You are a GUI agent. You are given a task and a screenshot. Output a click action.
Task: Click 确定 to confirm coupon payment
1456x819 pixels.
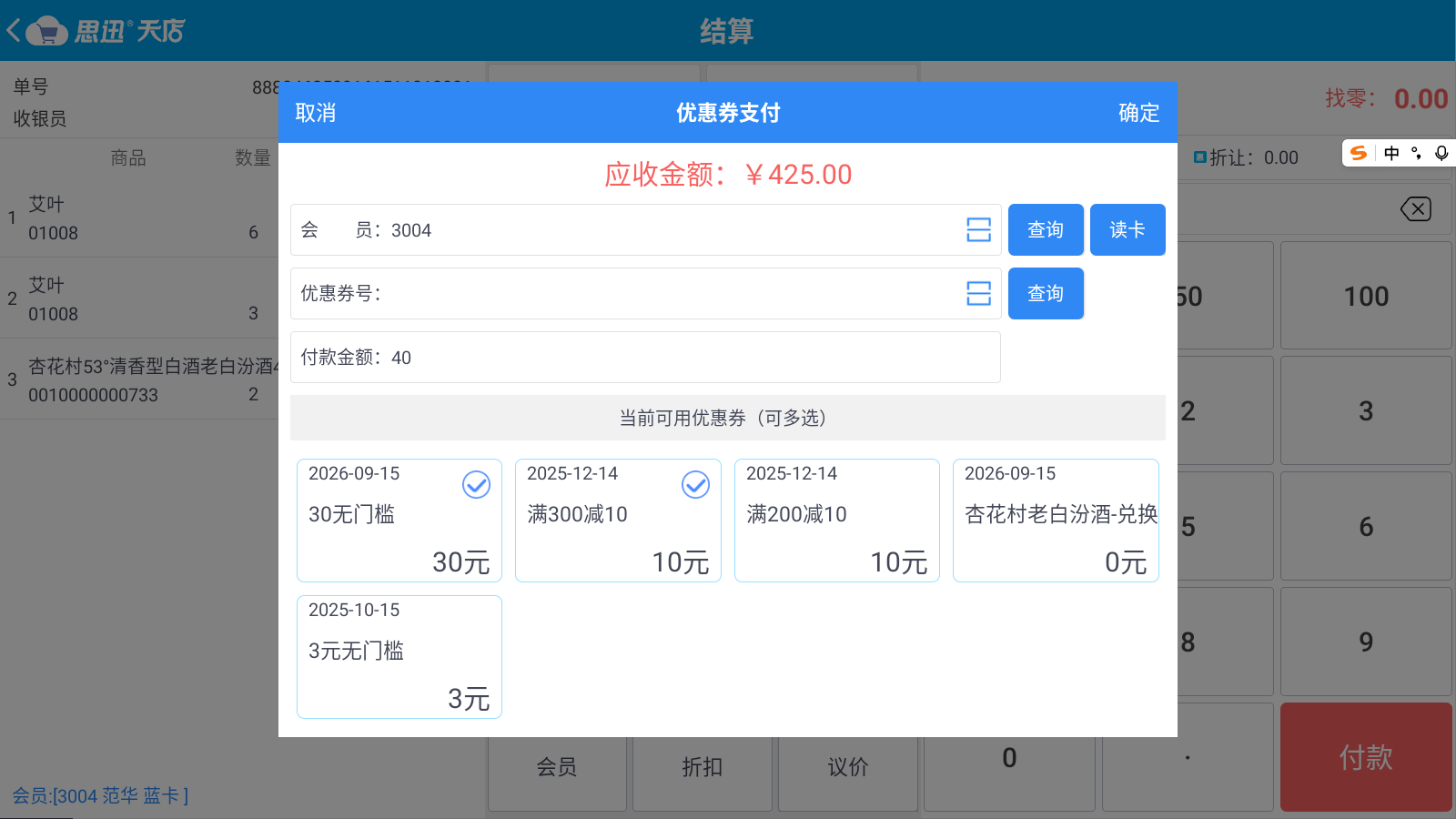tap(1138, 113)
